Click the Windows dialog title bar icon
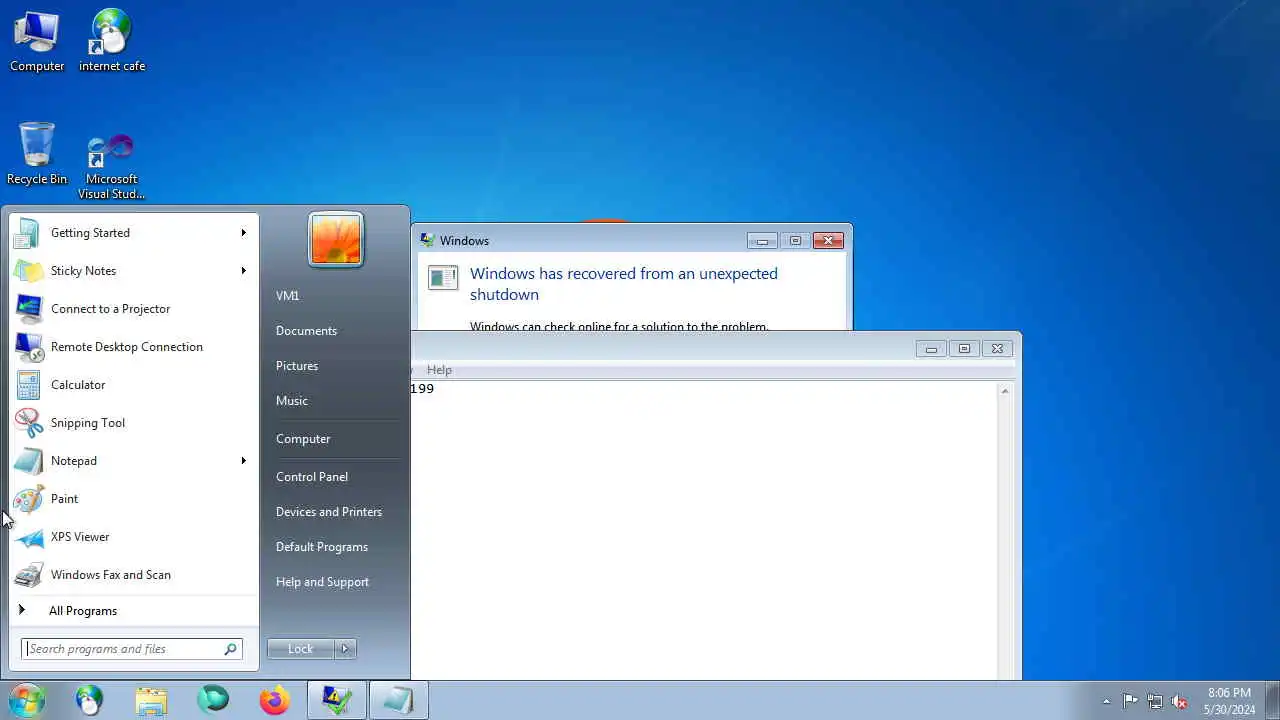1280x720 pixels. [427, 241]
